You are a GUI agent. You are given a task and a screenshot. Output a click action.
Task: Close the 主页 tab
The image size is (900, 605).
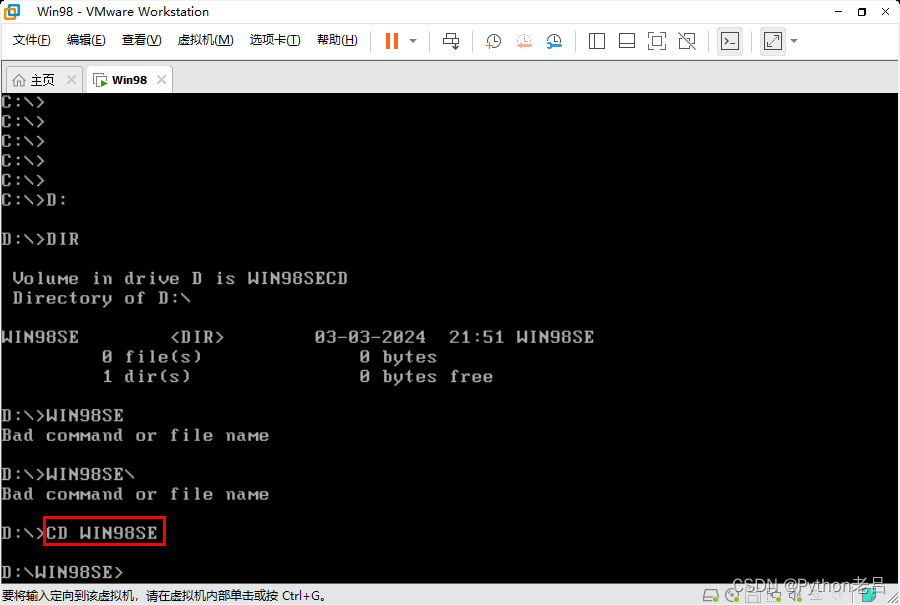[x=71, y=79]
